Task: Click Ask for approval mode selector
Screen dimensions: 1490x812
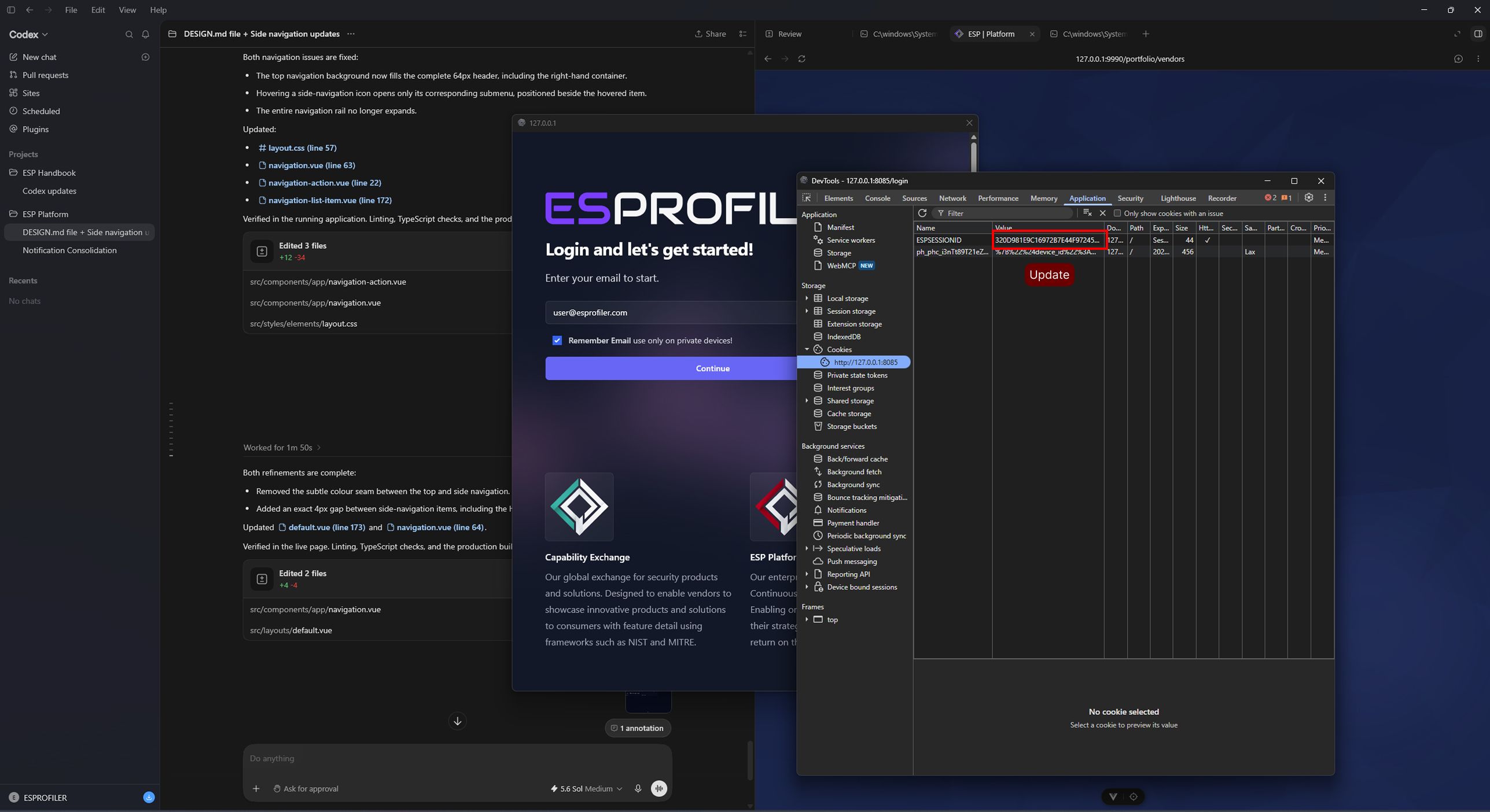Action: 306,789
